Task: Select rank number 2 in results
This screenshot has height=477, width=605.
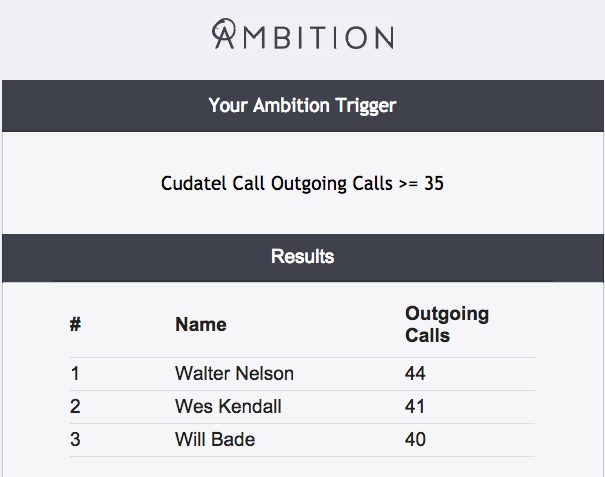Action: (x=75, y=407)
